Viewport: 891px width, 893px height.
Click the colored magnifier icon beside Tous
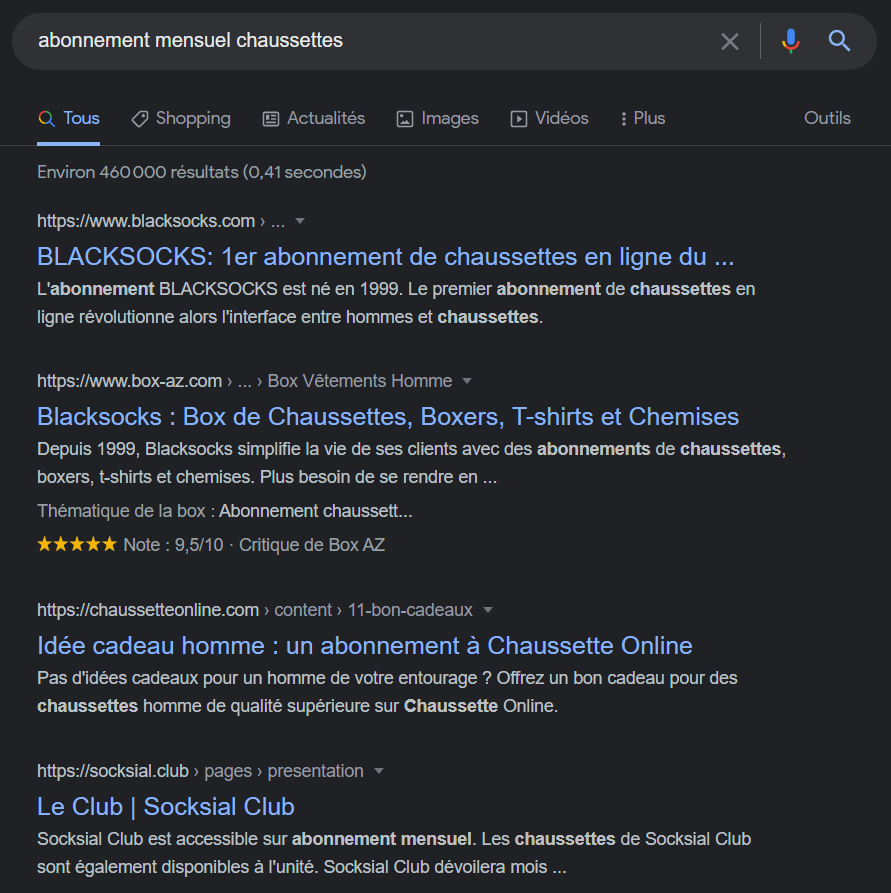(x=47, y=118)
